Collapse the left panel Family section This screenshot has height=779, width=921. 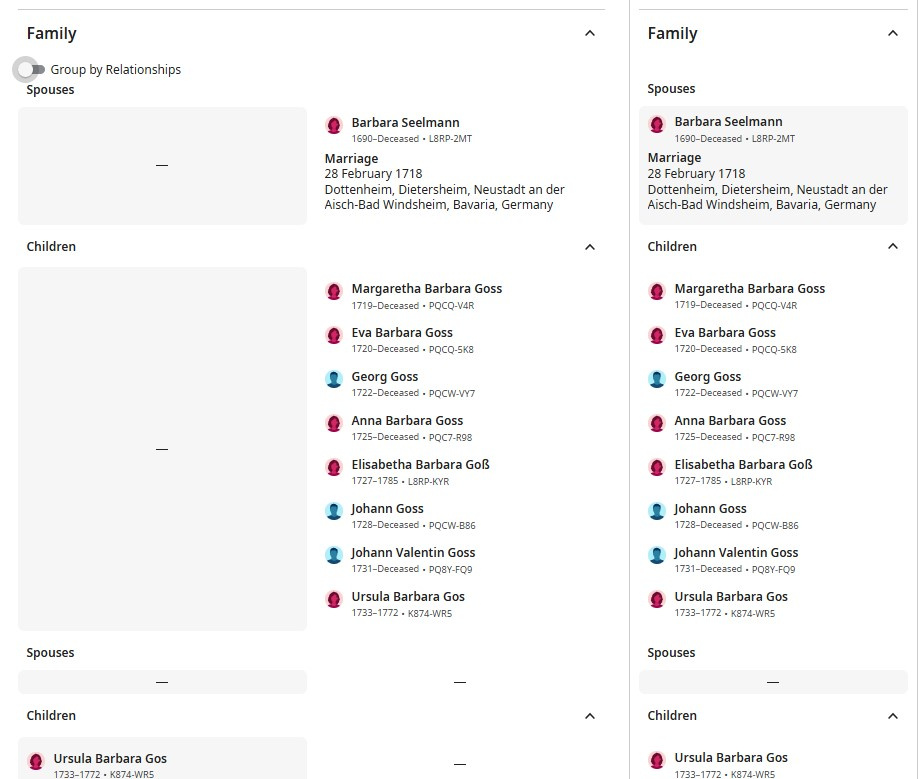[x=590, y=33]
